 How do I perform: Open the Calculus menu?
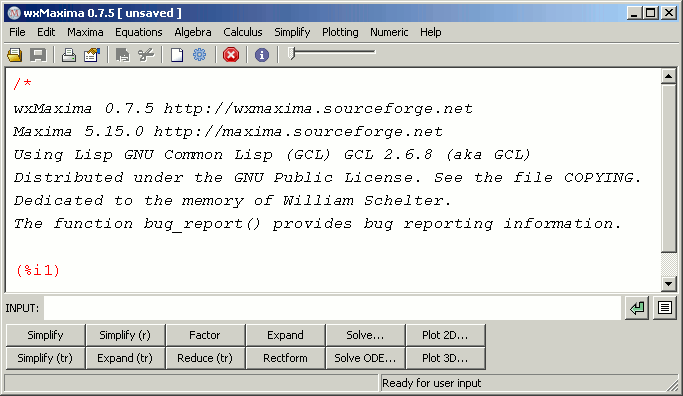click(243, 32)
